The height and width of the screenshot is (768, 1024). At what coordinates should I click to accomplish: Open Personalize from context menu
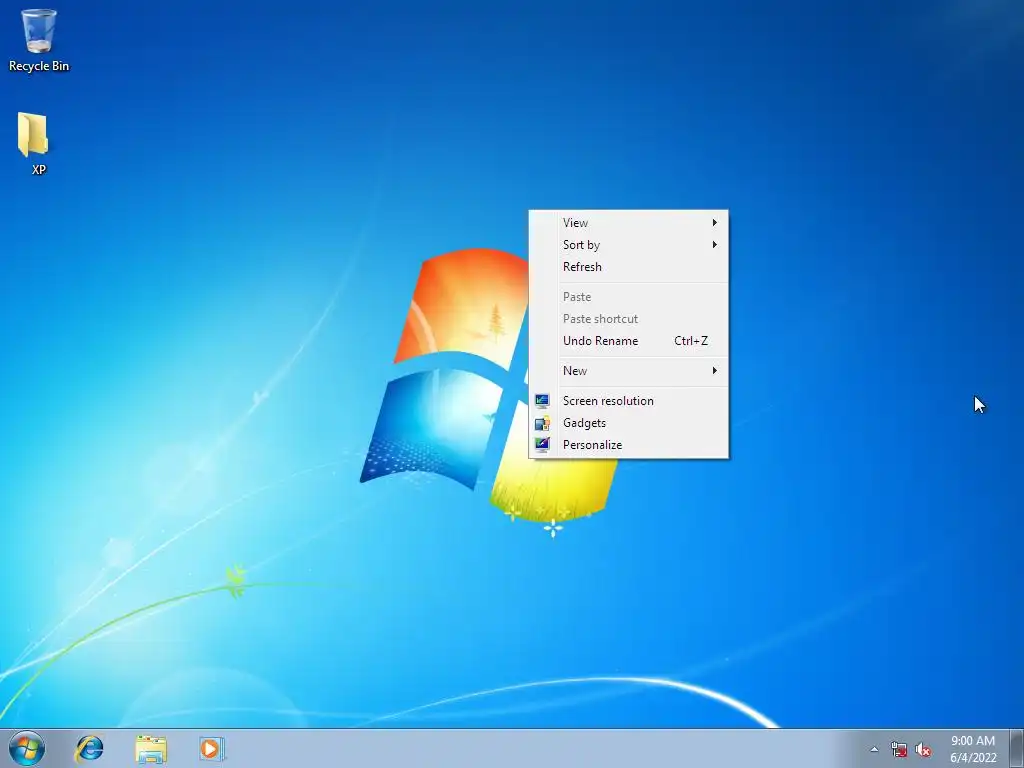628,445
